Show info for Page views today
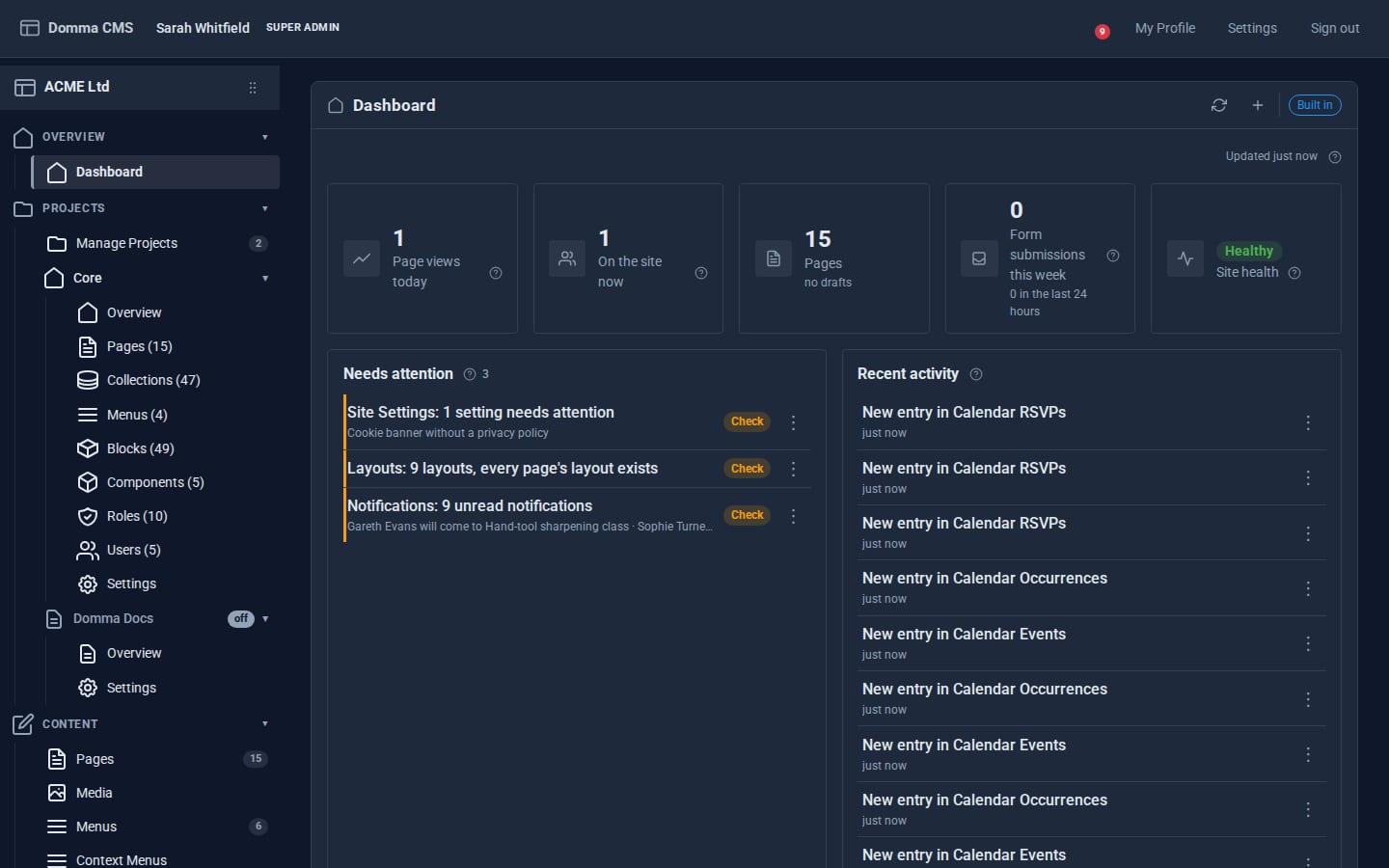Viewport: 1389px width, 868px height. click(496, 273)
